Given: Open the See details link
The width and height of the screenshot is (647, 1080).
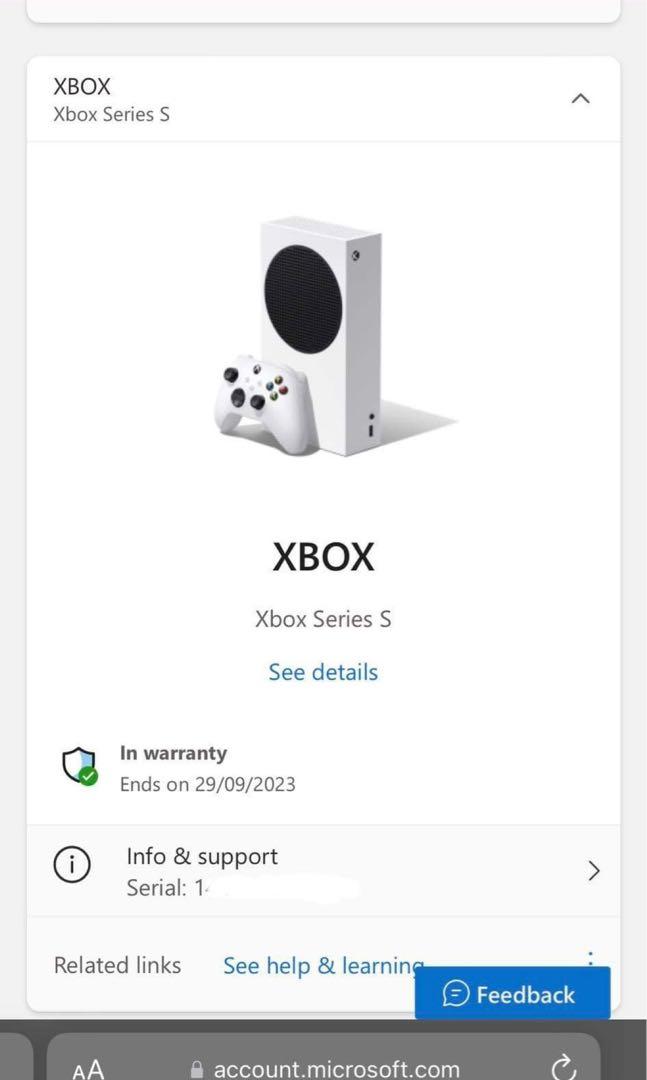Looking at the screenshot, I should [323, 671].
